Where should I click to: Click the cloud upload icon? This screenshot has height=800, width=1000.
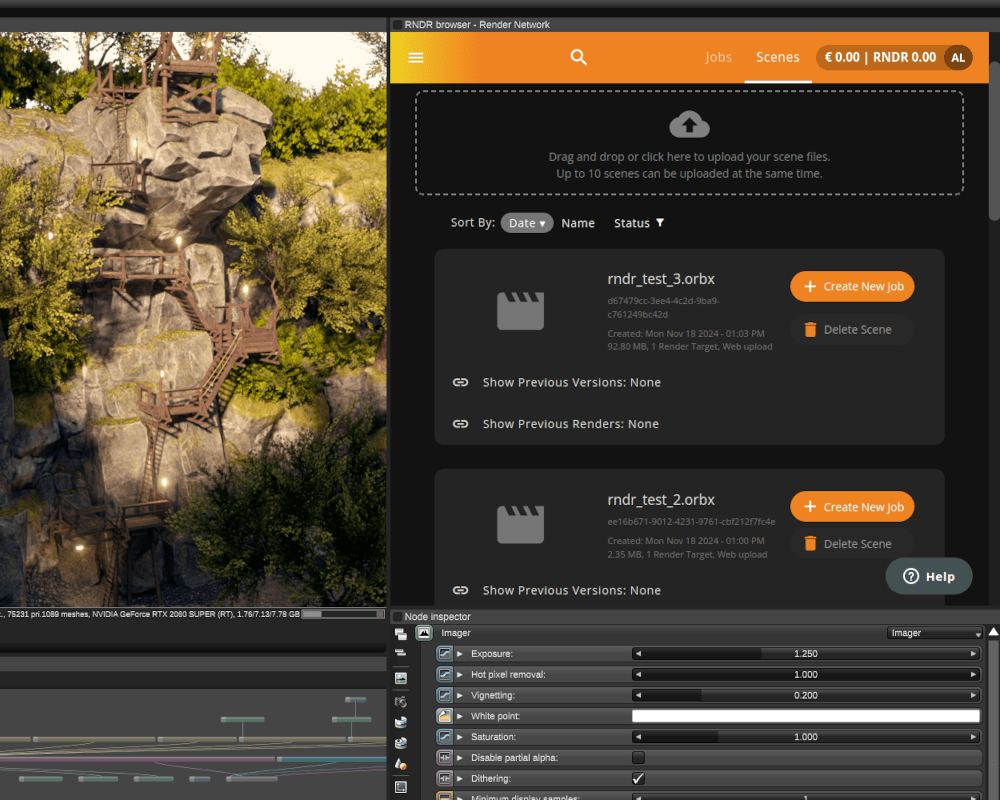pyautogui.click(x=689, y=124)
